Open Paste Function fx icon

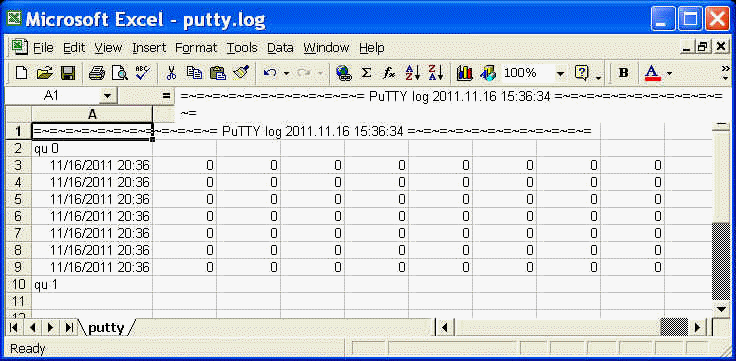pyautogui.click(x=389, y=73)
